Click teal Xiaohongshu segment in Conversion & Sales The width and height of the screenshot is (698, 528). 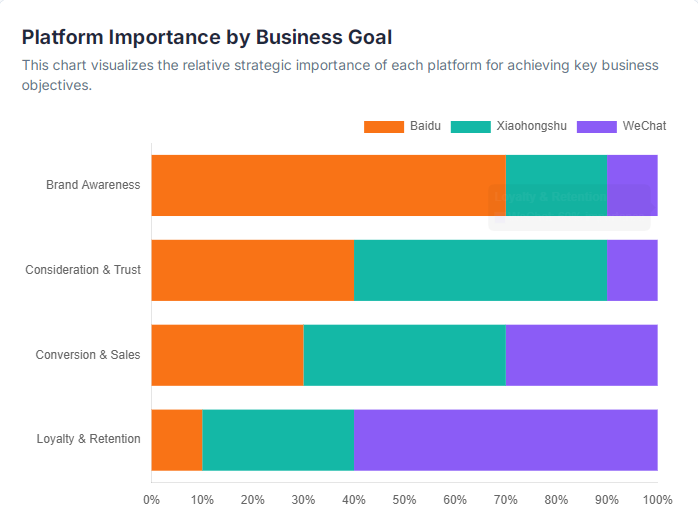[404, 355]
